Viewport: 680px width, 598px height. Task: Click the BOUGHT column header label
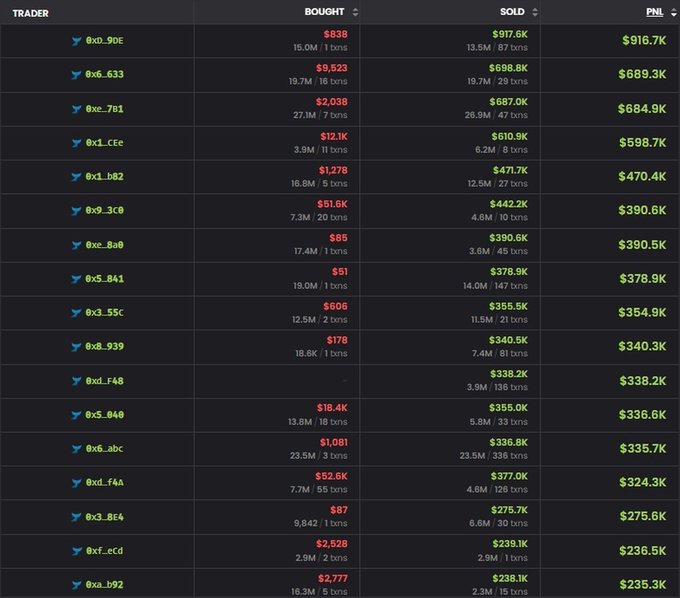[x=324, y=12]
